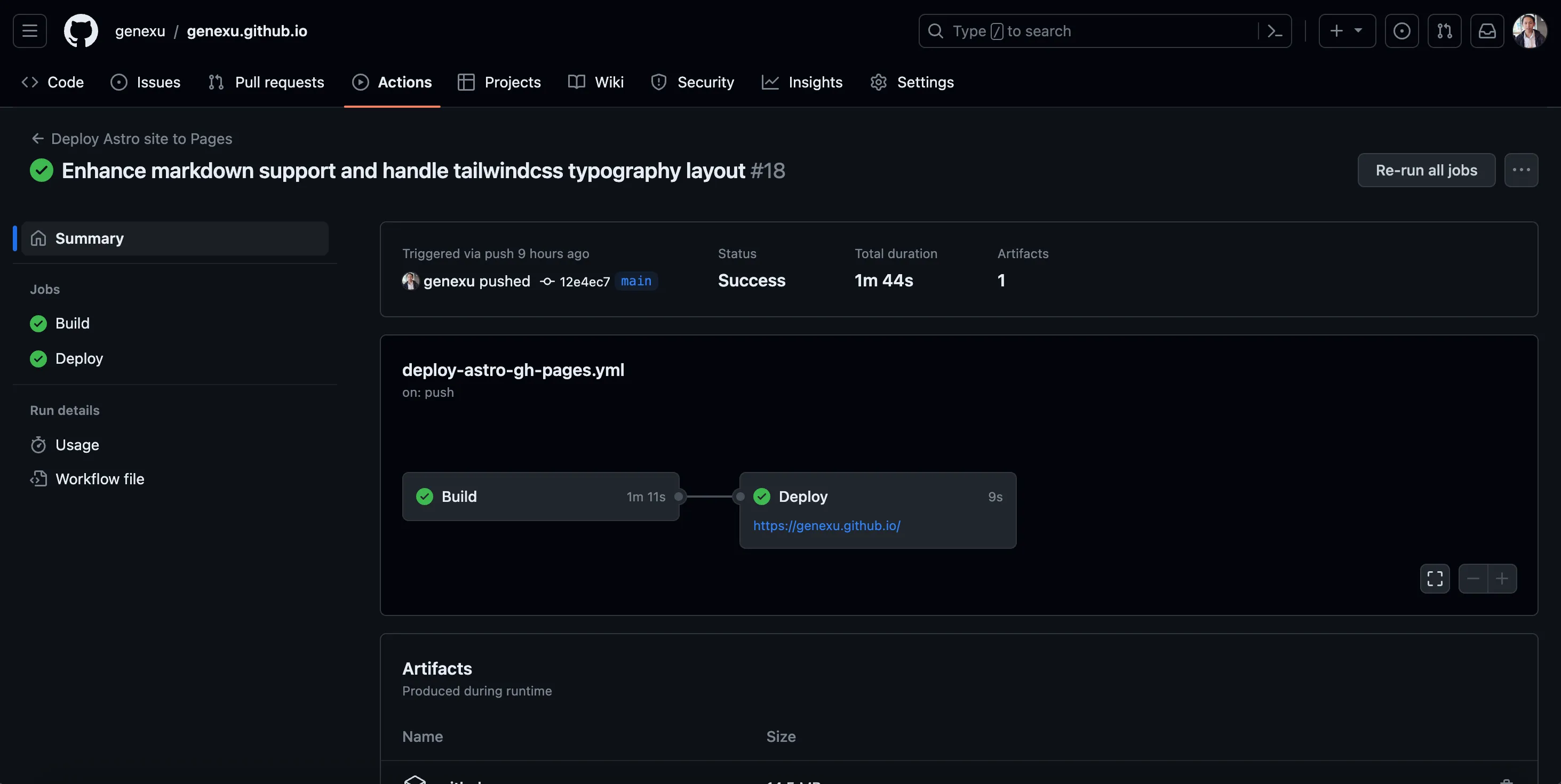Viewport: 1561px width, 784px height.
Task: Select the Build job in sidebar
Action: [x=72, y=324]
